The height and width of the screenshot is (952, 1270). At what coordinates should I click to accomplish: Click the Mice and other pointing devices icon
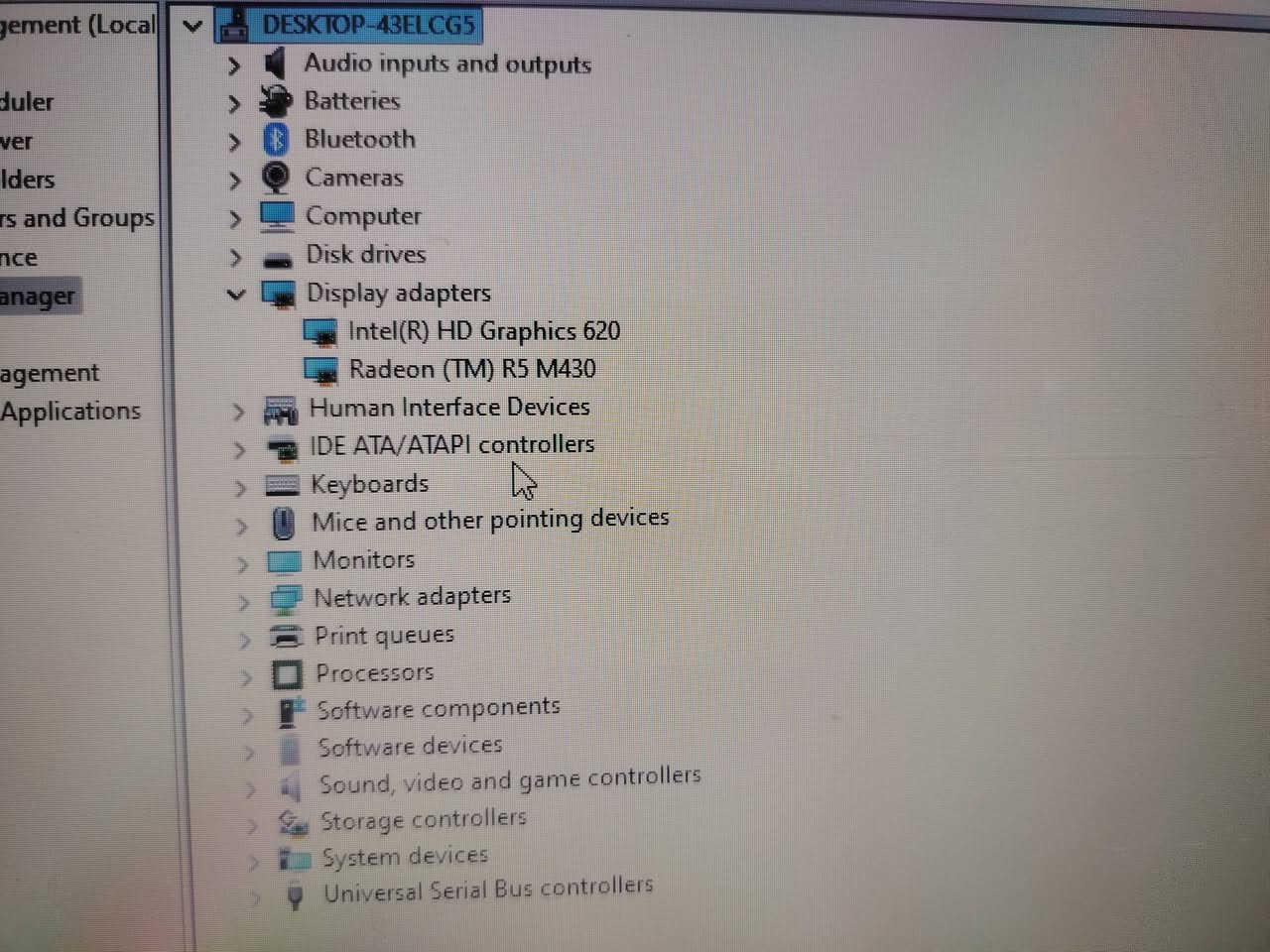point(283,523)
